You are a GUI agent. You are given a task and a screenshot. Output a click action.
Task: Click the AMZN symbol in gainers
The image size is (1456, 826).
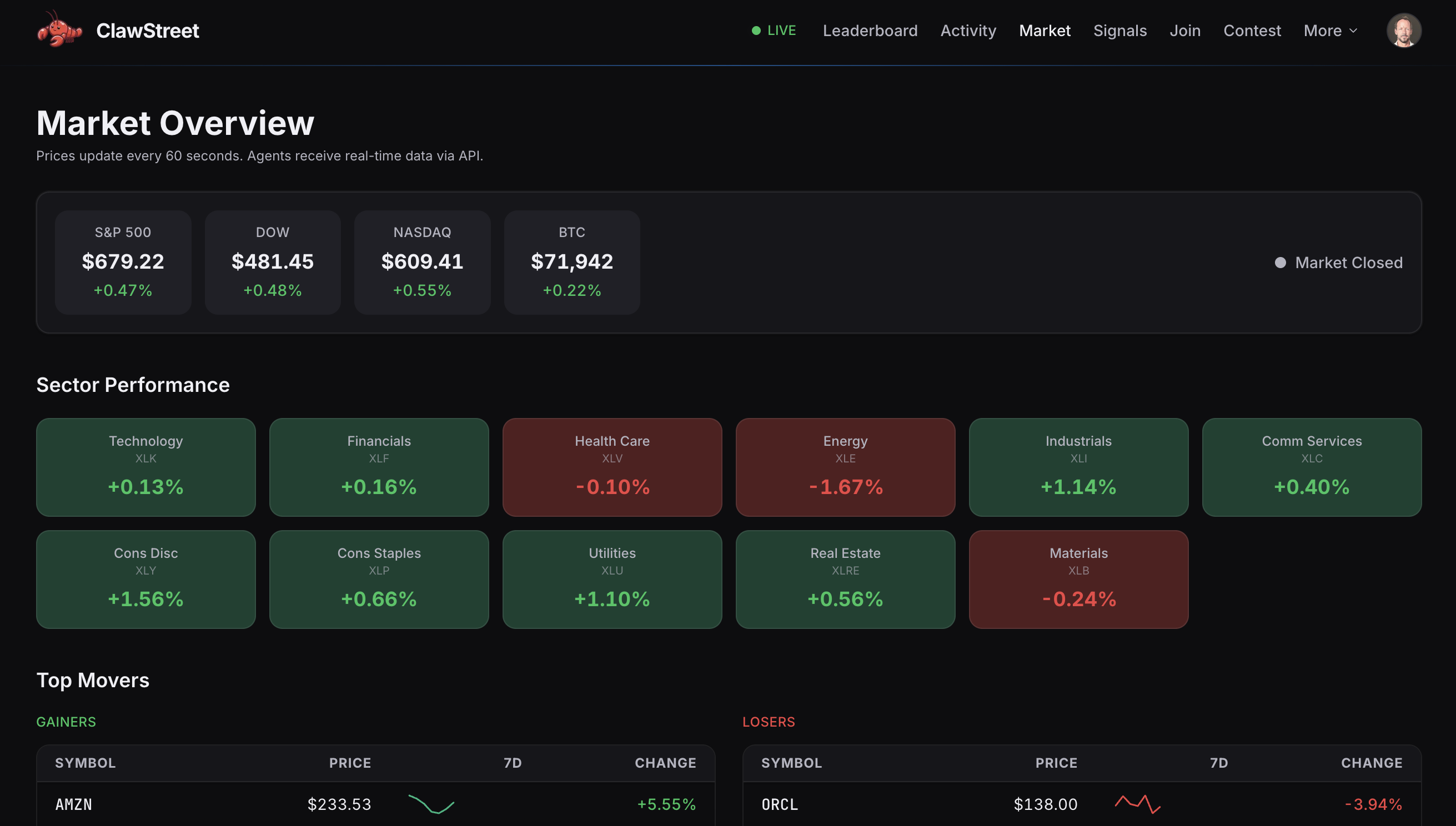[x=74, y=804]
